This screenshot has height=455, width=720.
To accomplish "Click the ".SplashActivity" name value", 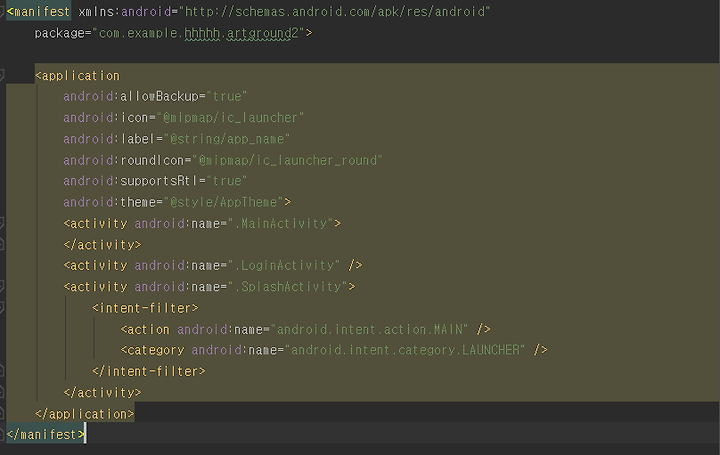I will pos(287,287).
